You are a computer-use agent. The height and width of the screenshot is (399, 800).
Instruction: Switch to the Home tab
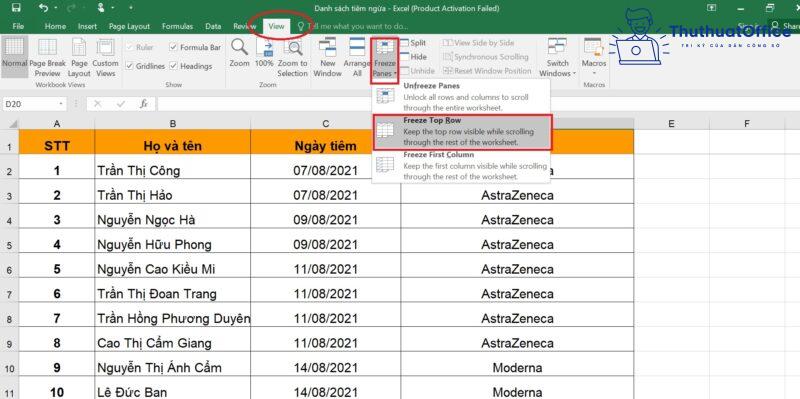(x=55, y=26)
